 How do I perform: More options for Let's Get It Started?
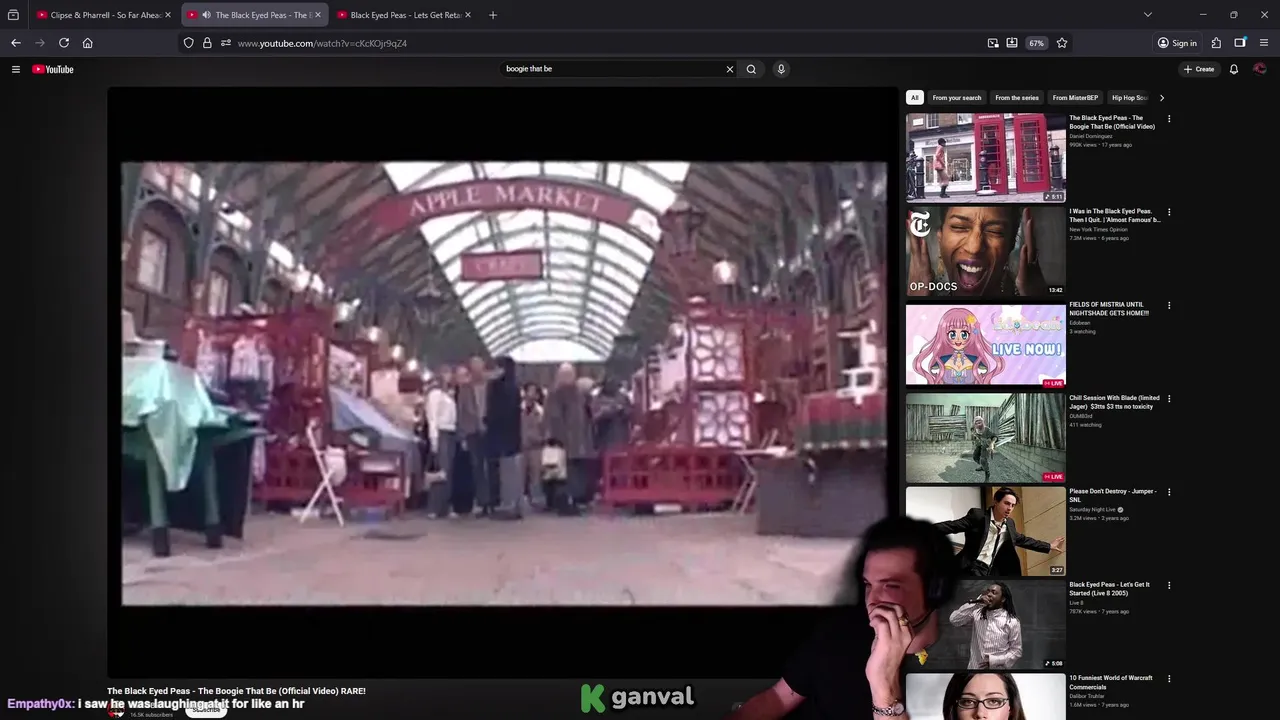tap(1169, 586)
